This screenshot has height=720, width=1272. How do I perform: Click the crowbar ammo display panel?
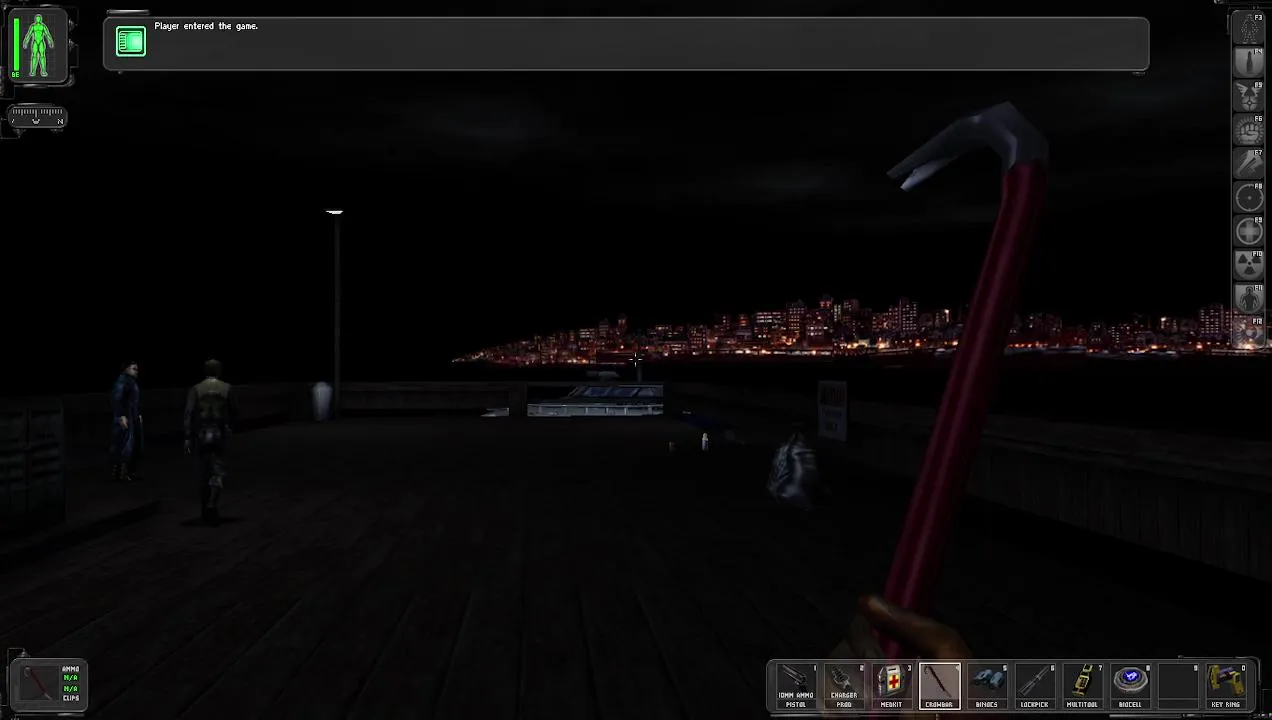[49, 684]
